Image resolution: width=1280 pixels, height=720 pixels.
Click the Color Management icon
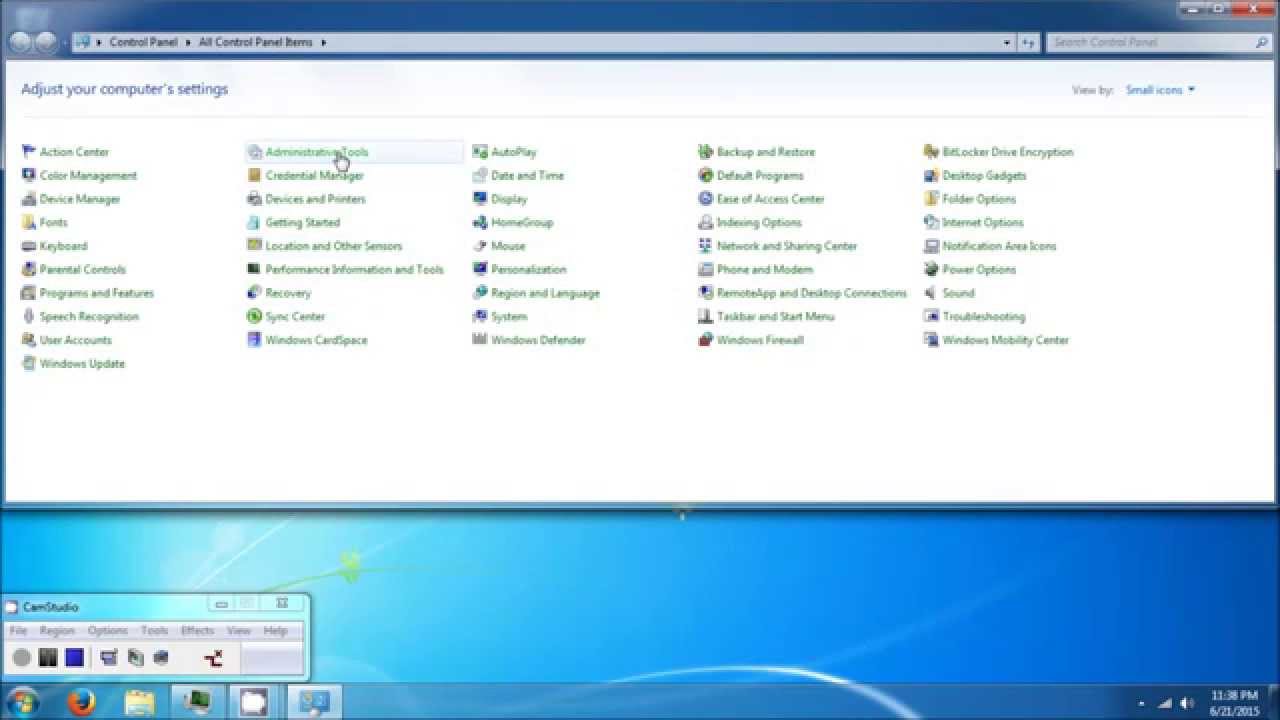[29, 175]
